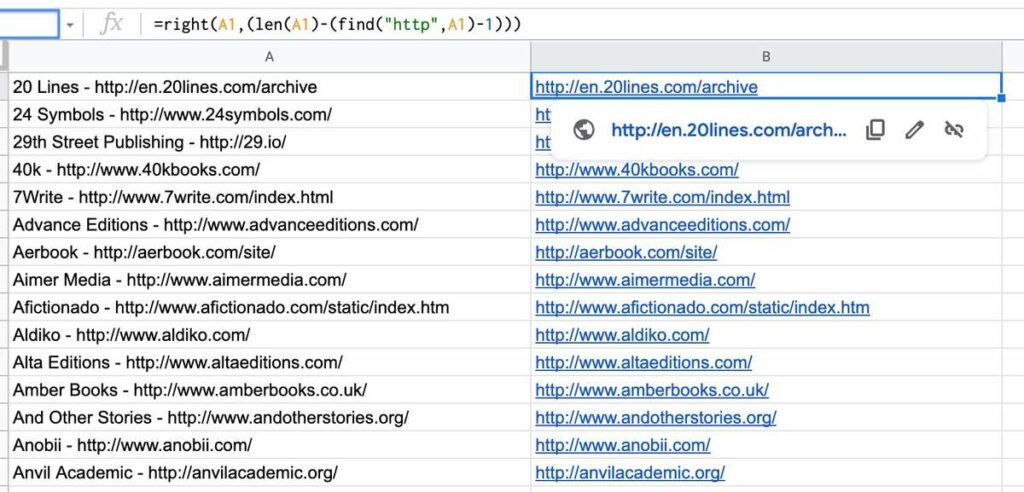Image resolution: width=1024 pixels, height=492 pixels.
Task: Select cell '20 Lines - http://en.20lines.com/archive'
Action: pyautogui.click(x=269, y=86)
